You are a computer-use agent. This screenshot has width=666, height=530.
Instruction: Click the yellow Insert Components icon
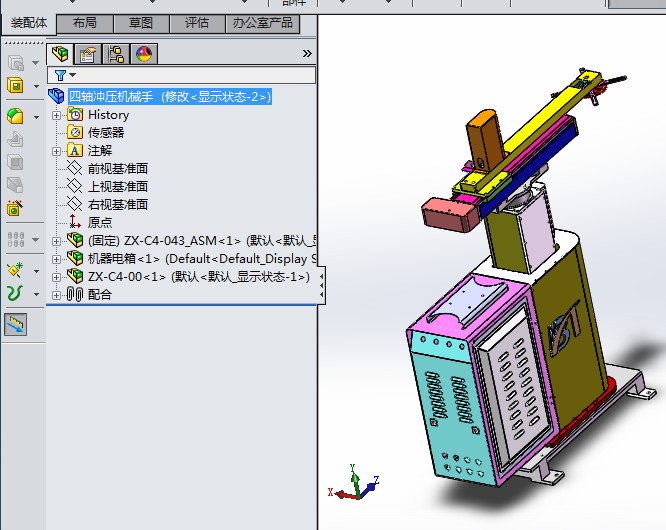pos(16,85)
